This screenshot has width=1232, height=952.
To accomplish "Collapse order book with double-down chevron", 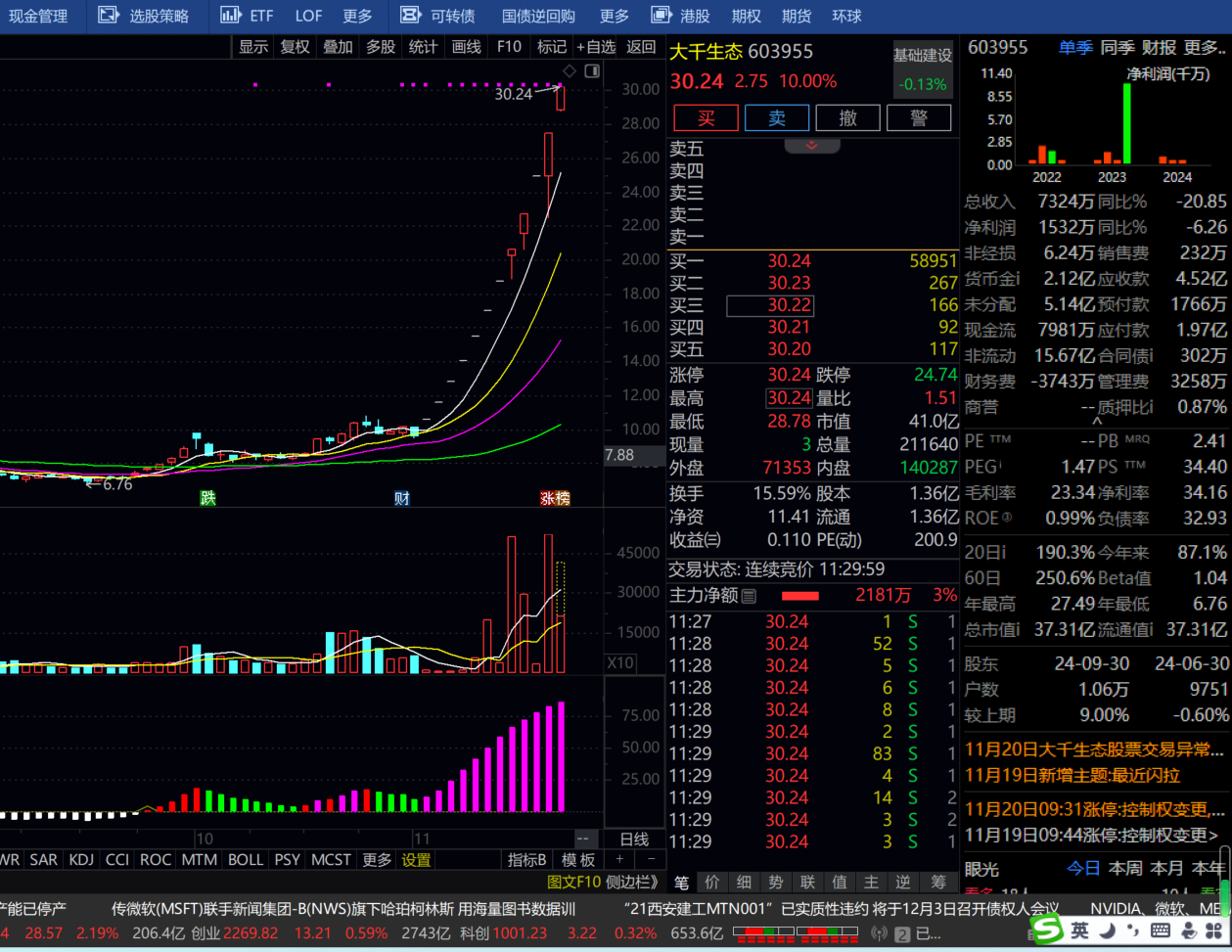I will click(x=810, y=146).
